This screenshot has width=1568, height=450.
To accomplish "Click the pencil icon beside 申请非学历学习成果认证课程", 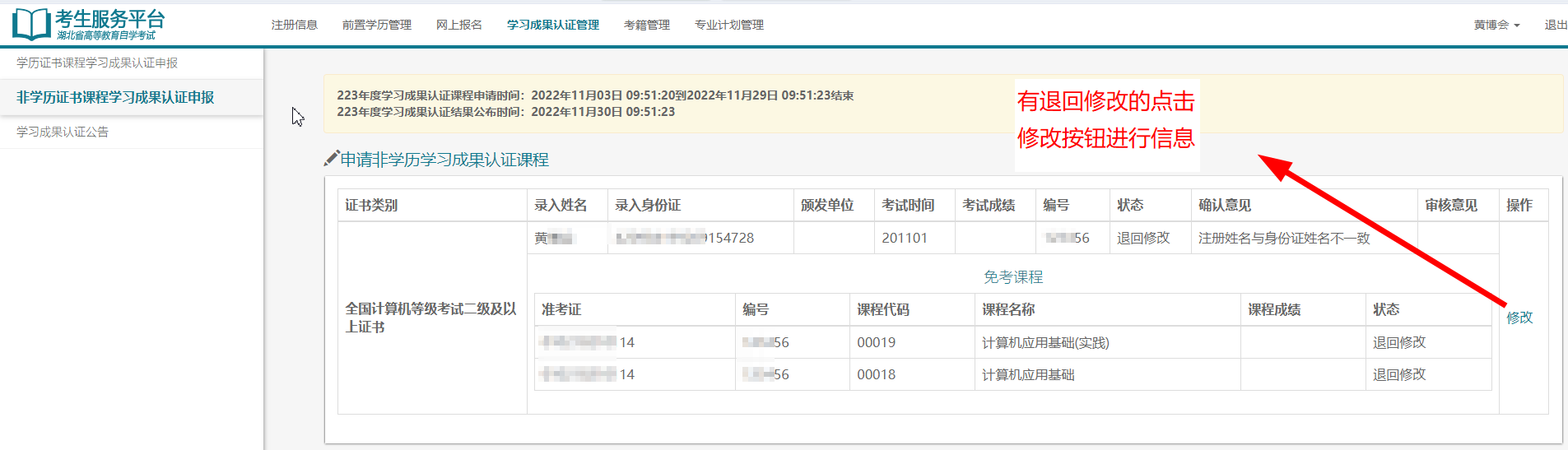I will [x=331, y=159].
